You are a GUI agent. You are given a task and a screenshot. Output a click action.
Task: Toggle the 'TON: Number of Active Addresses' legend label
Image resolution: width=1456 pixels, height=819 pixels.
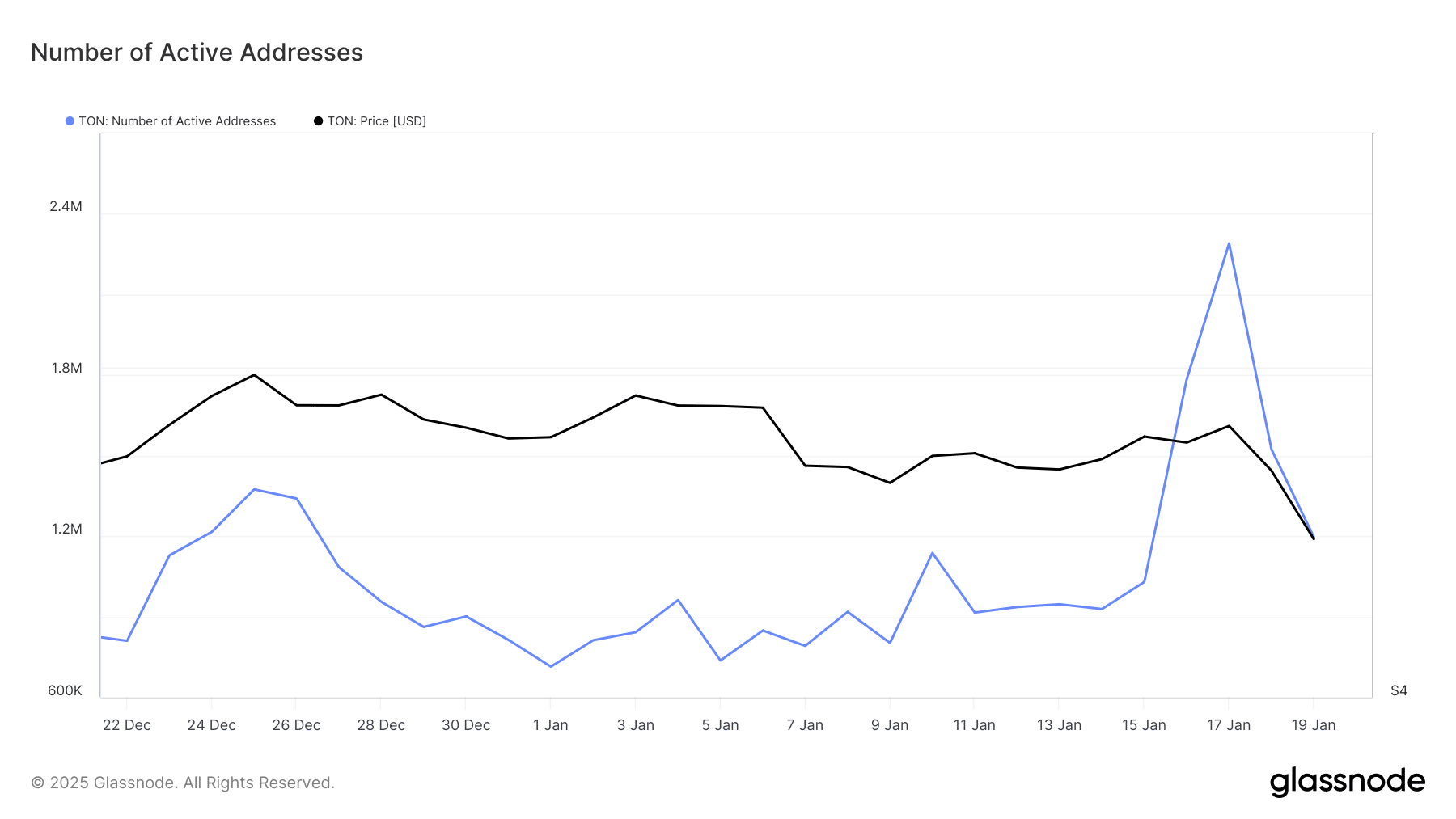tap(177, 121)
